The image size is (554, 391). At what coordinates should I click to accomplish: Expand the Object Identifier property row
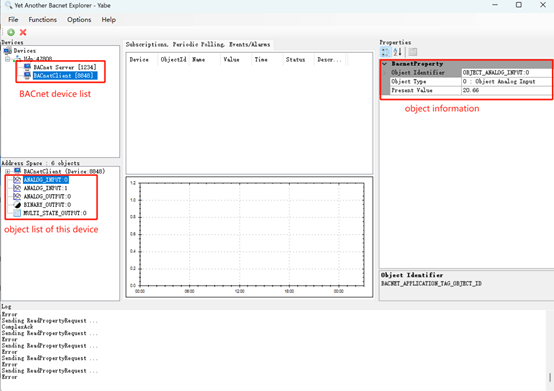click(385, 73)
